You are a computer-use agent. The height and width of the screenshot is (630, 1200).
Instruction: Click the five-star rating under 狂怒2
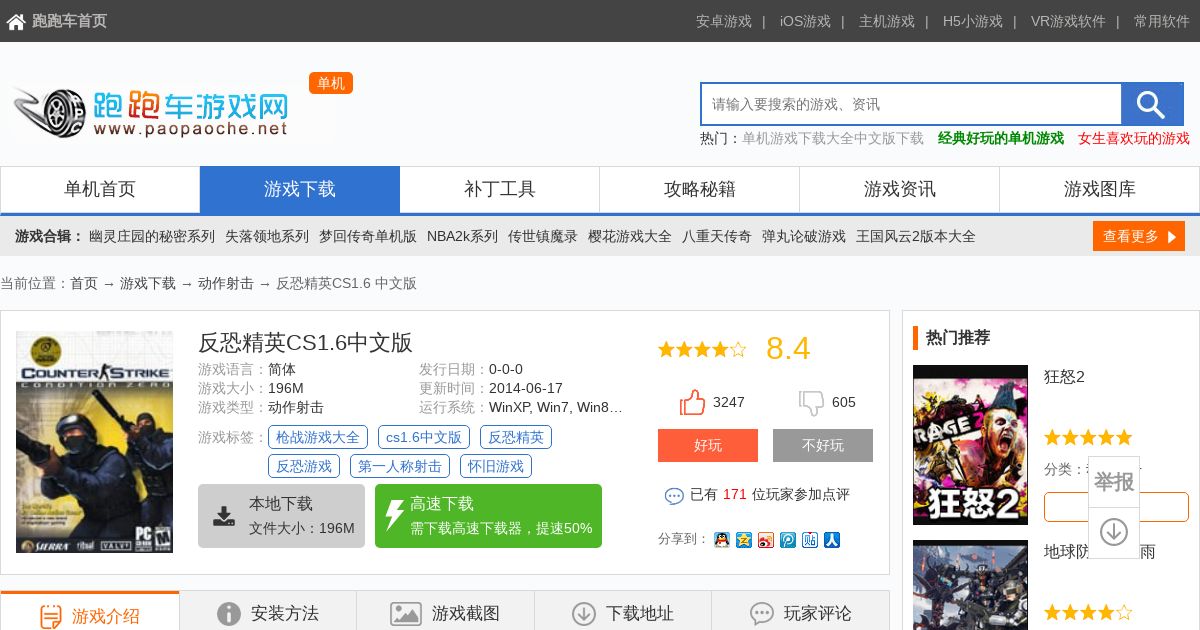click(1088, 437)
